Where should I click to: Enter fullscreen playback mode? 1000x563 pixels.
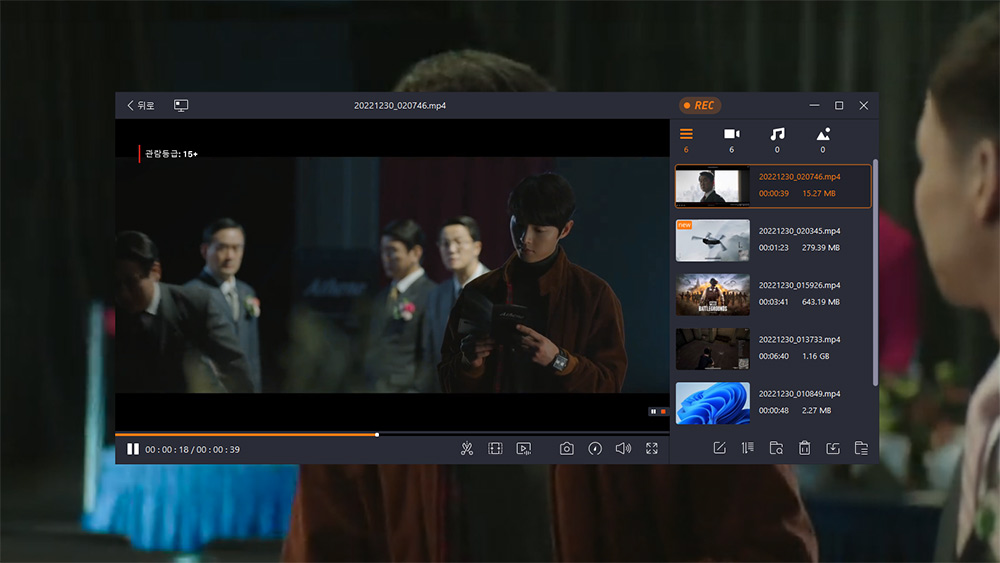coord(652,449)
